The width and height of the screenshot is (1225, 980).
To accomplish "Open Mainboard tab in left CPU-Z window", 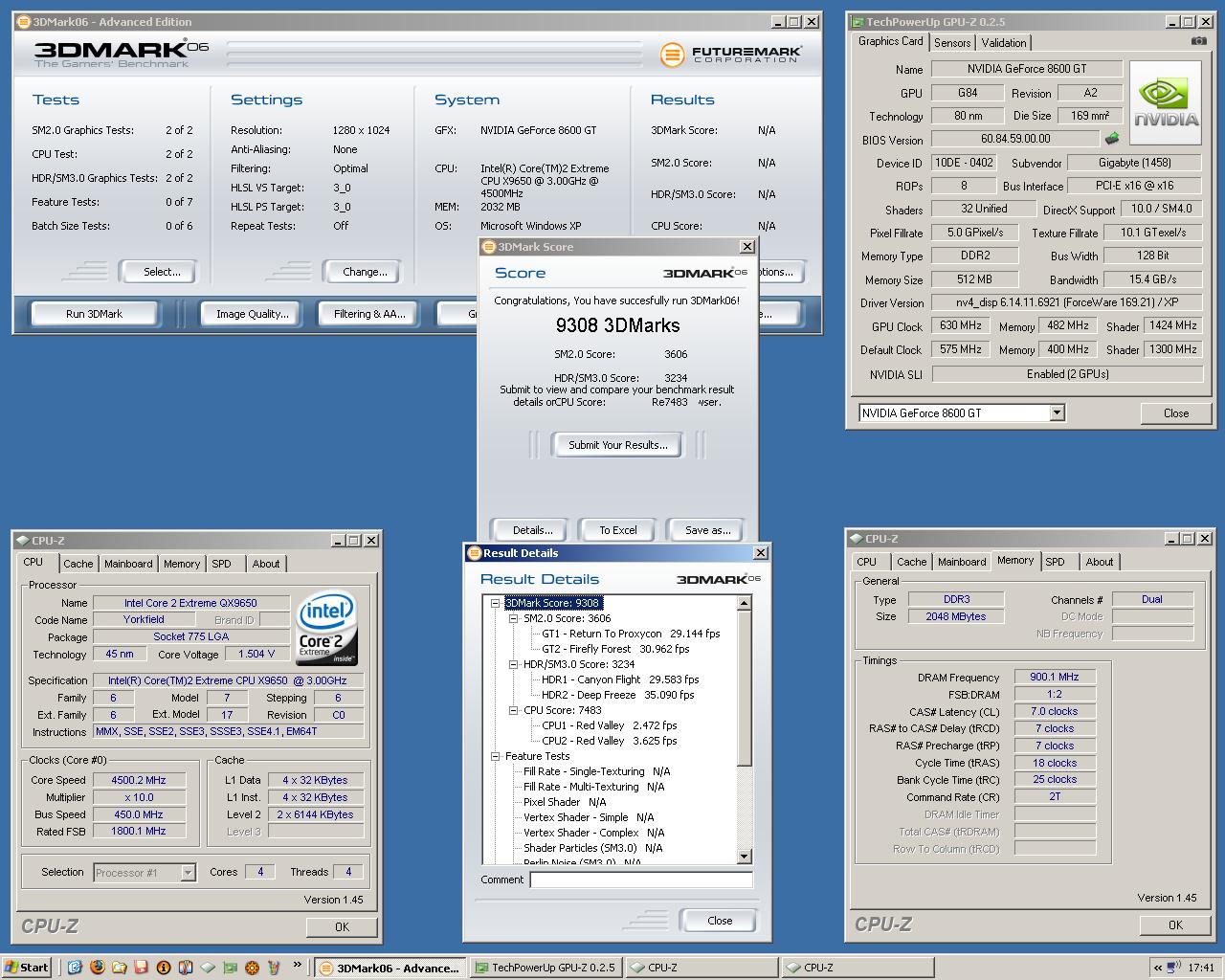I will pos(128,564).
